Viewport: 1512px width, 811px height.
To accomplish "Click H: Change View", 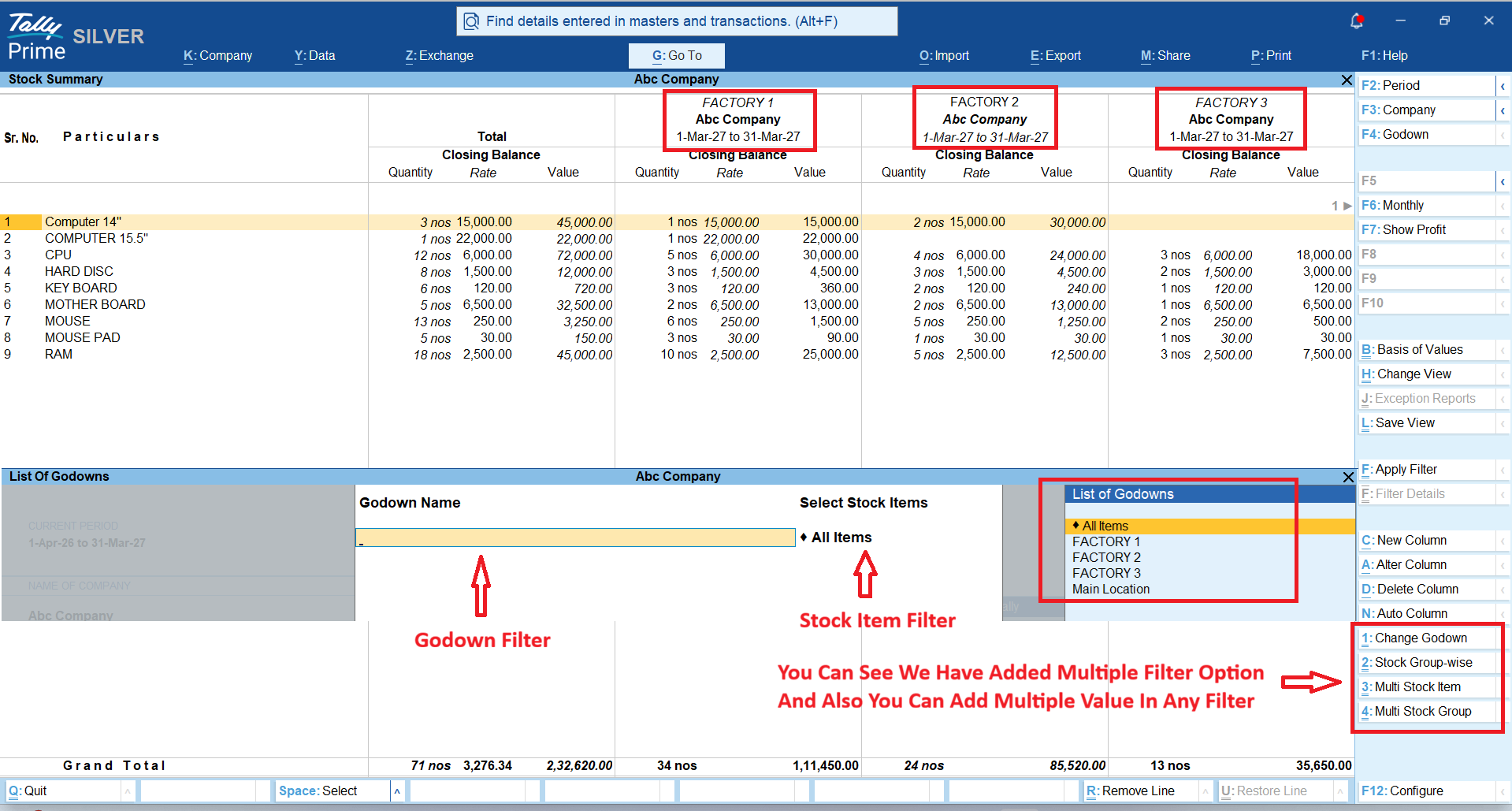I will pyautogui.click(x=1426, y=374).
